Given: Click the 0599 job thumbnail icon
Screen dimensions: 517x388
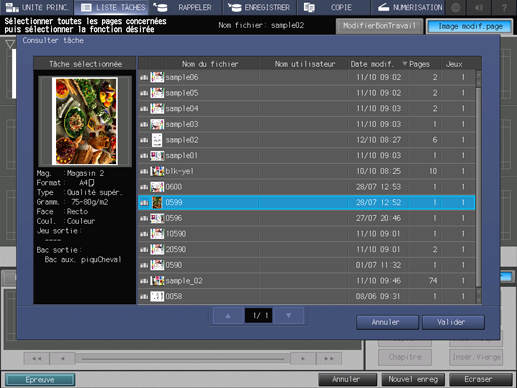Looking at the screenshot, I should pos(157,202).
